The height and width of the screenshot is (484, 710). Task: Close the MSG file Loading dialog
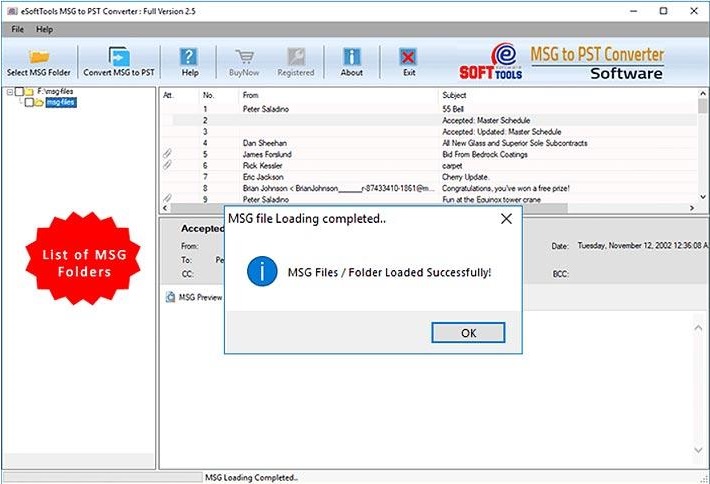point(506,219)
